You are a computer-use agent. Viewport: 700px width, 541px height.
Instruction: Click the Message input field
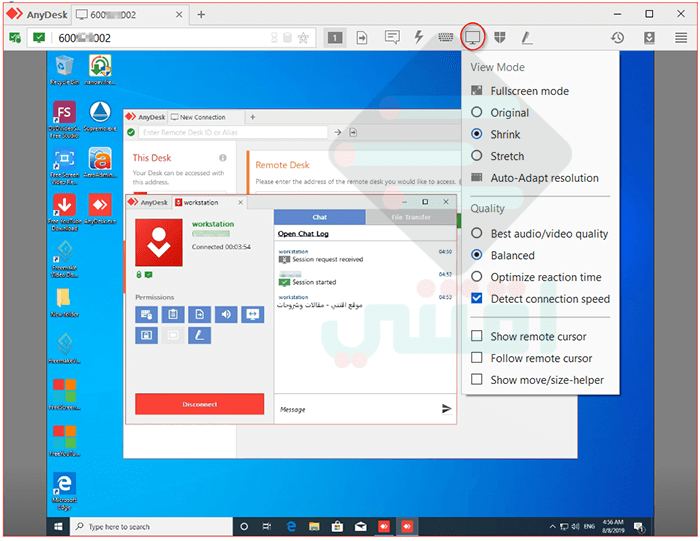[357, 409]
